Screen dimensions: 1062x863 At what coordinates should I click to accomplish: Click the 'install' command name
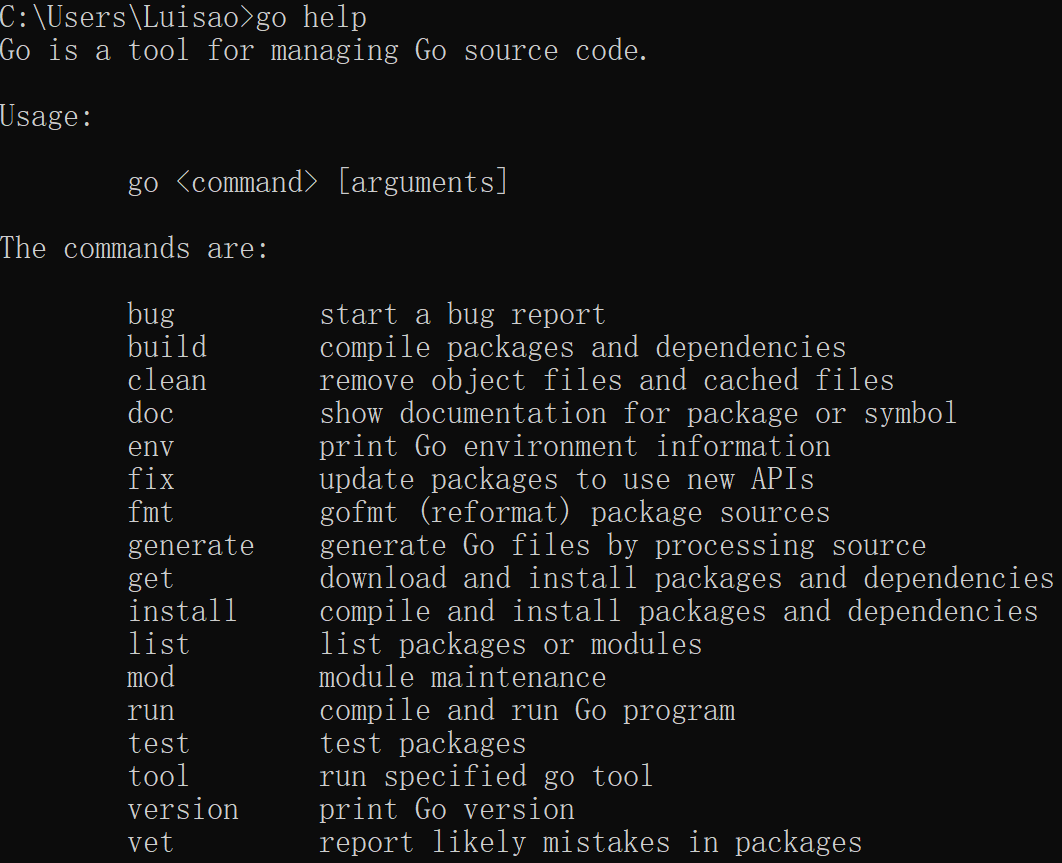tap(183, 612)
